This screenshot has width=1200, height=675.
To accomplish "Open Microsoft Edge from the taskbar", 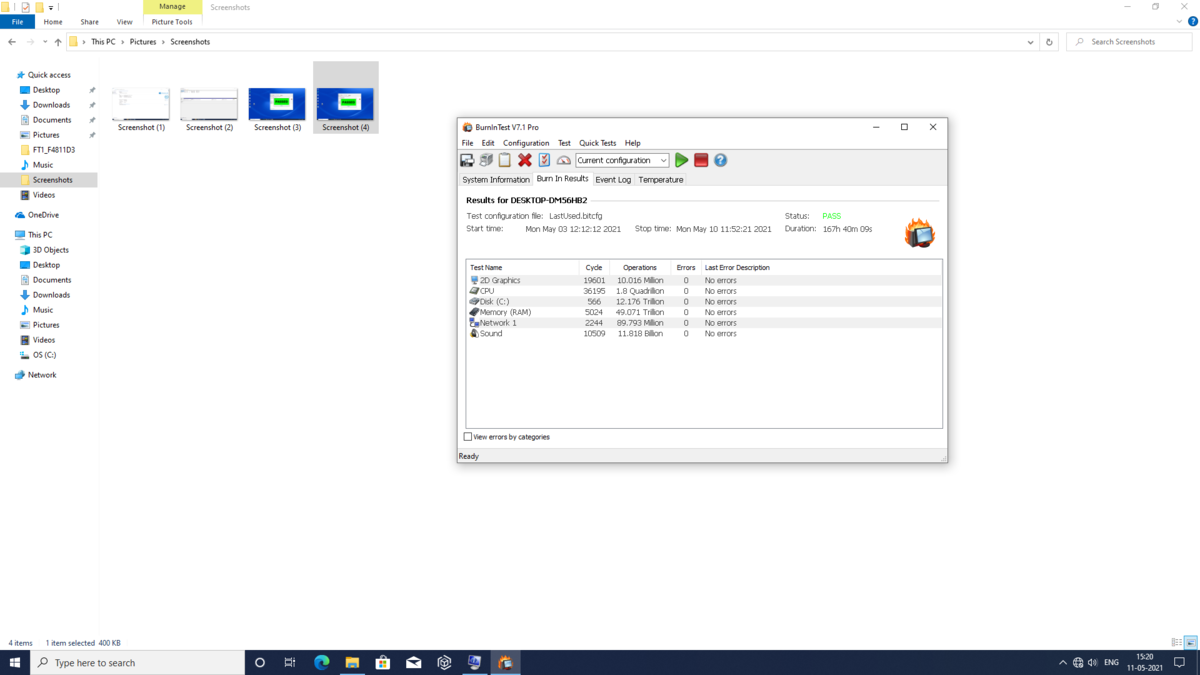I will pyautogui.click(x=321, y=662).
